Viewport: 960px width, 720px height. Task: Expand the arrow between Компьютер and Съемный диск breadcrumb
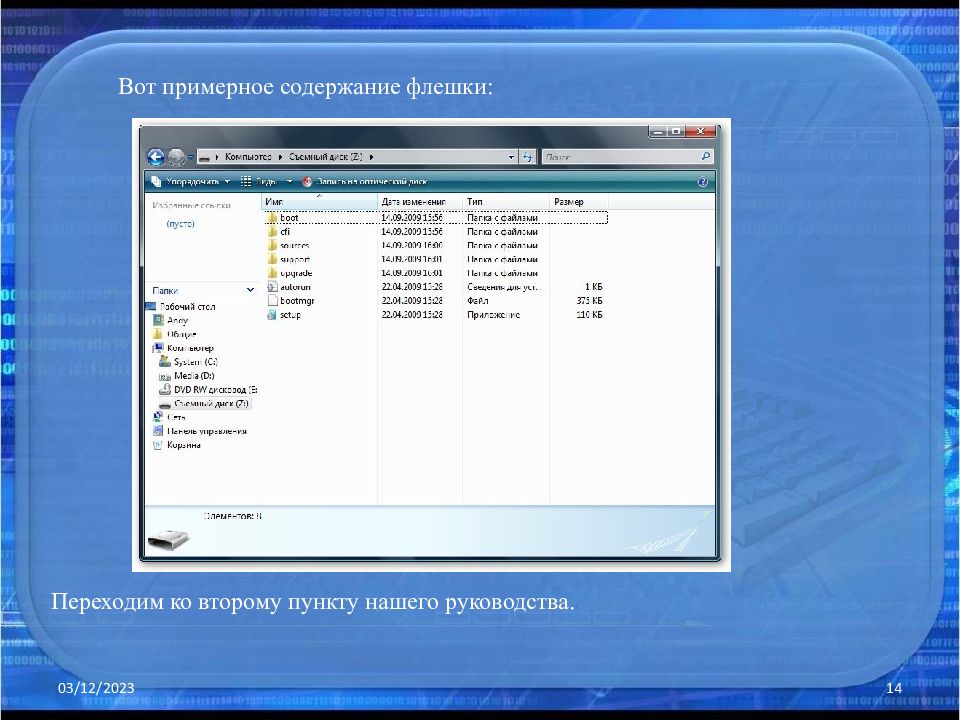(x=280, y=157)
